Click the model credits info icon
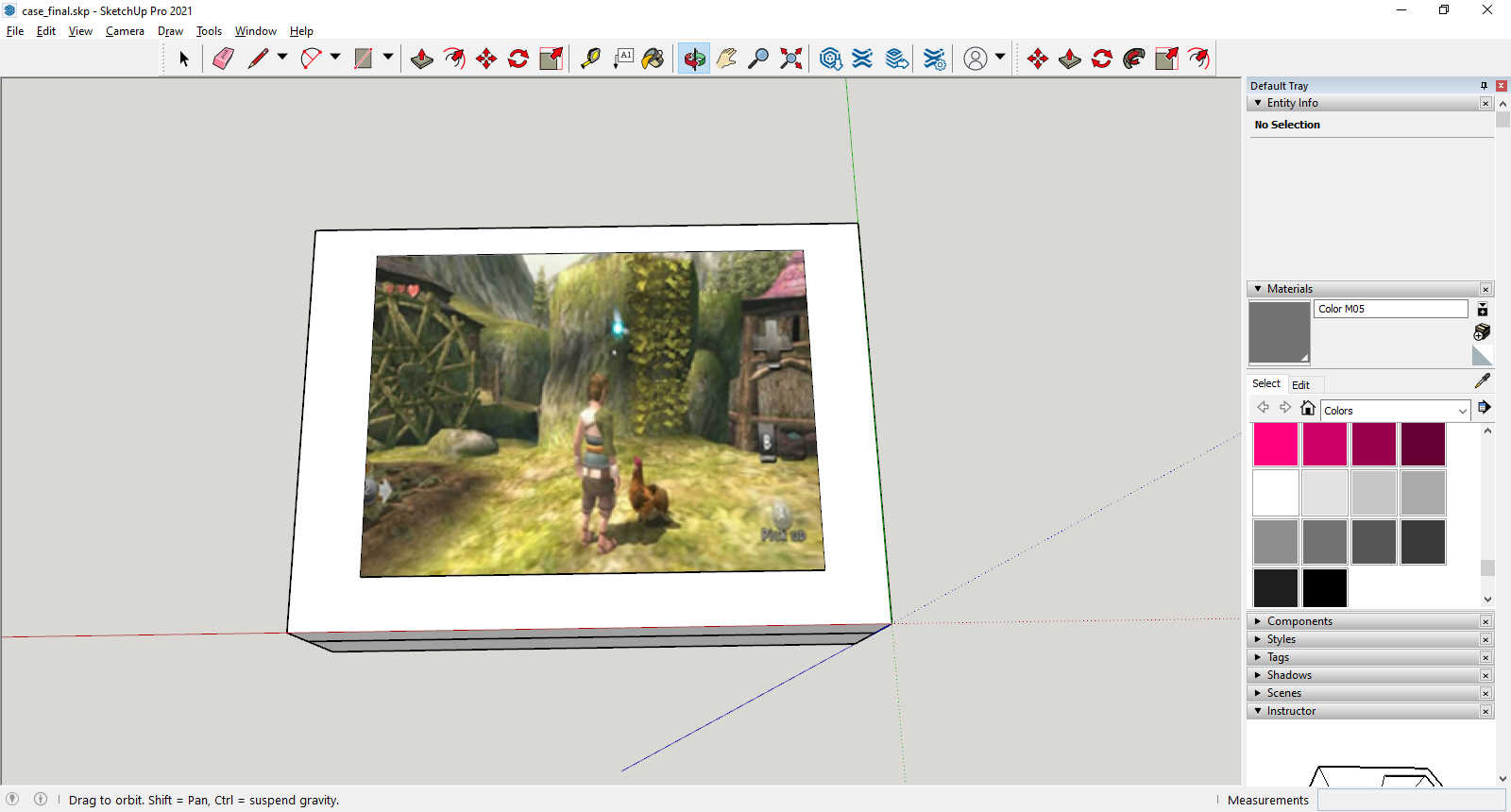The image size is (1511, 812). pos(41,799)
